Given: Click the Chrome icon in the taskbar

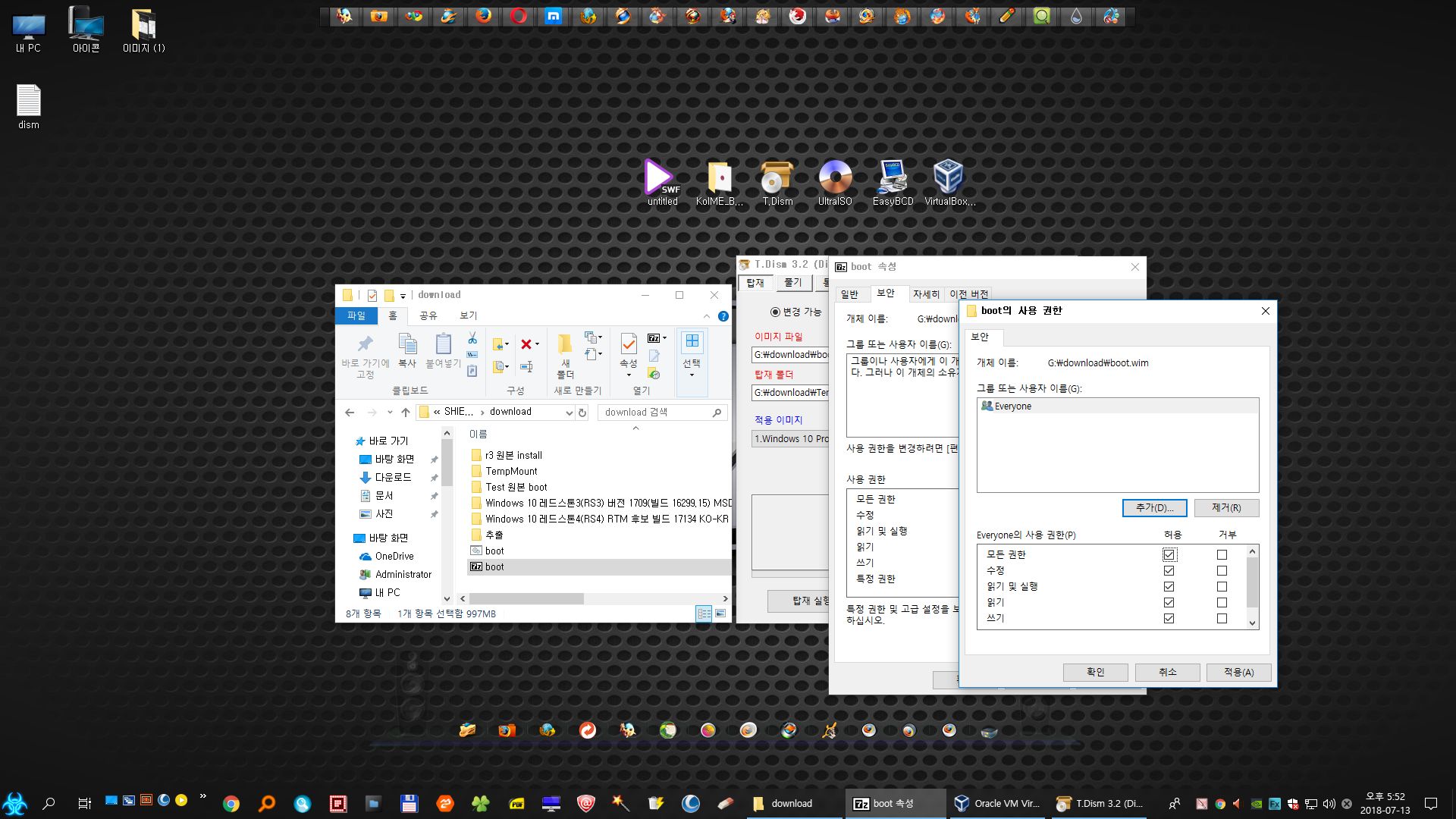Looking at the screenshot, I should click(x=231, y=804).
